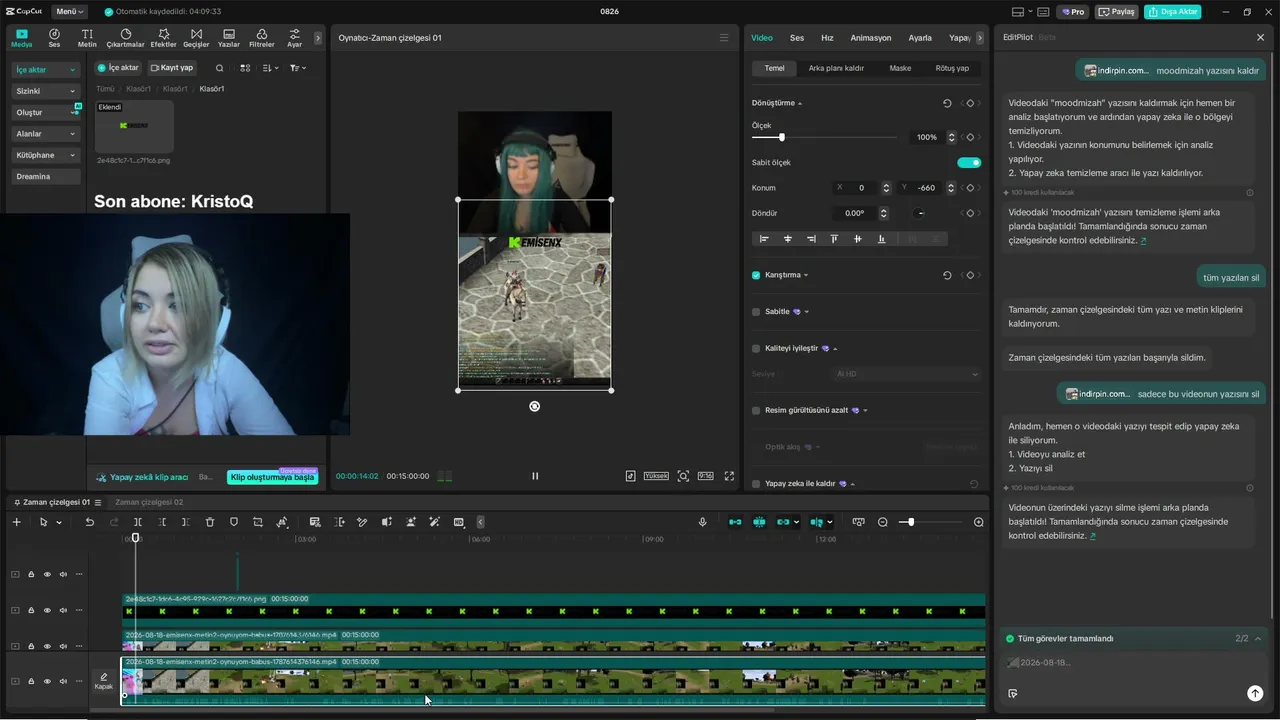Click the Kayıt yap record button
The image size is (1280, 720).
[x=172, y=68]
